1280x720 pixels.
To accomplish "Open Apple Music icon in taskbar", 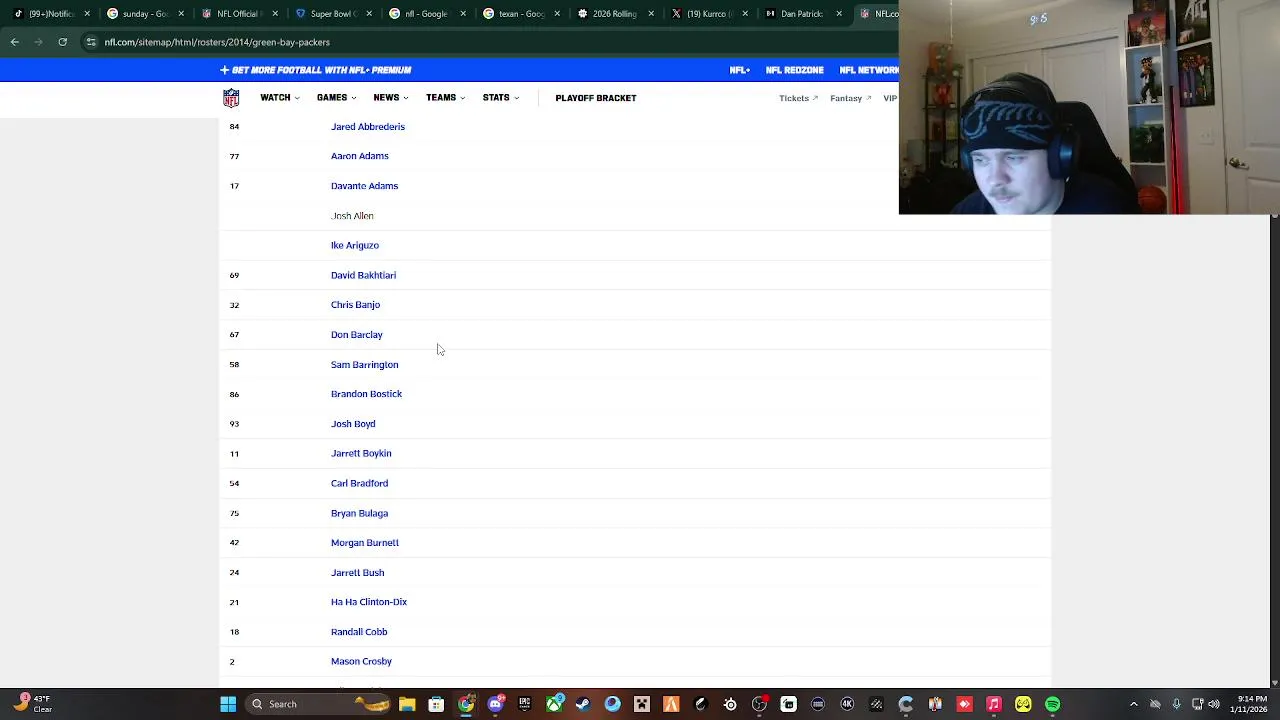I will [993, 704].
